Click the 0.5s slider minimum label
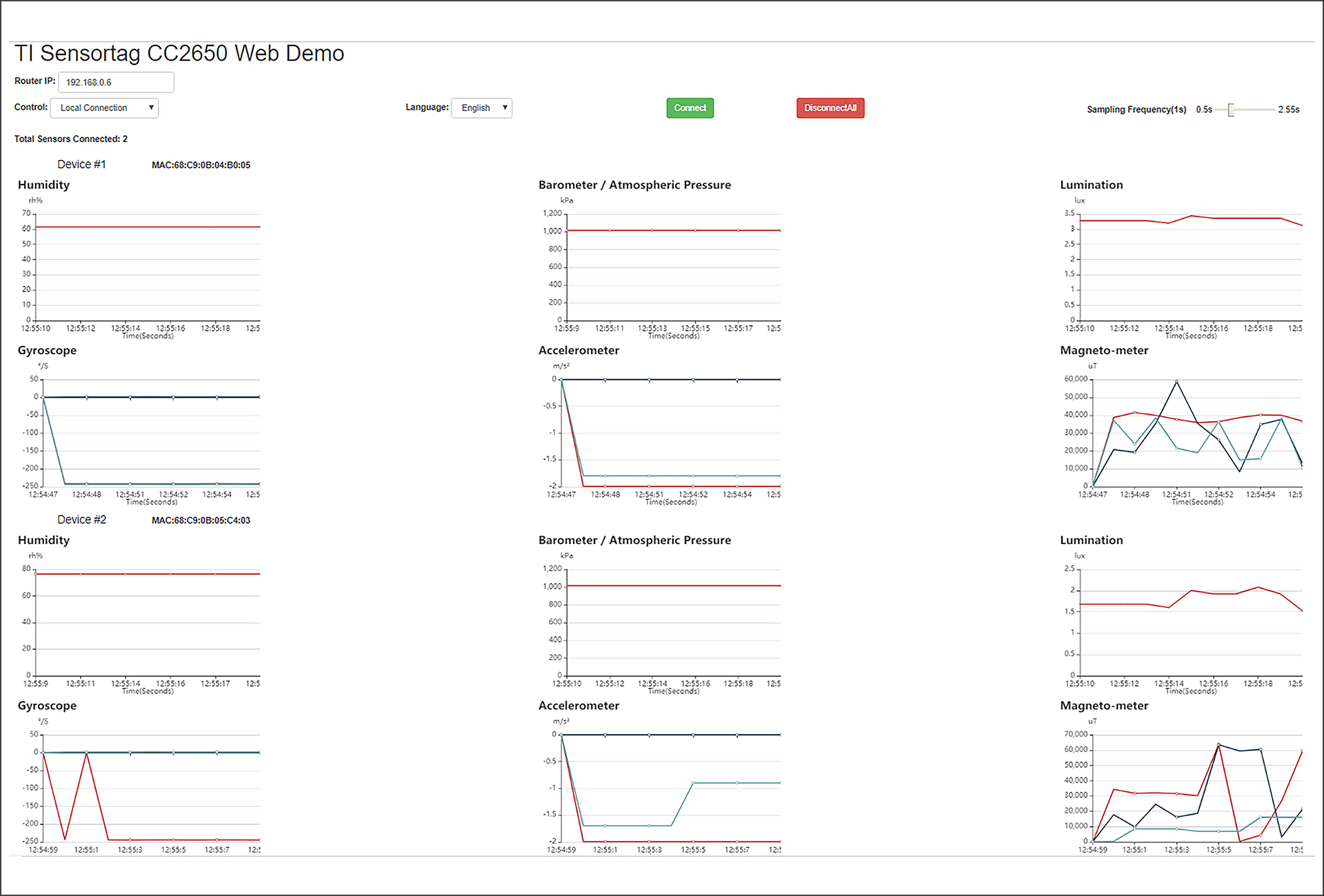This screenshot has height=896, width=1324. [1204, 110]
